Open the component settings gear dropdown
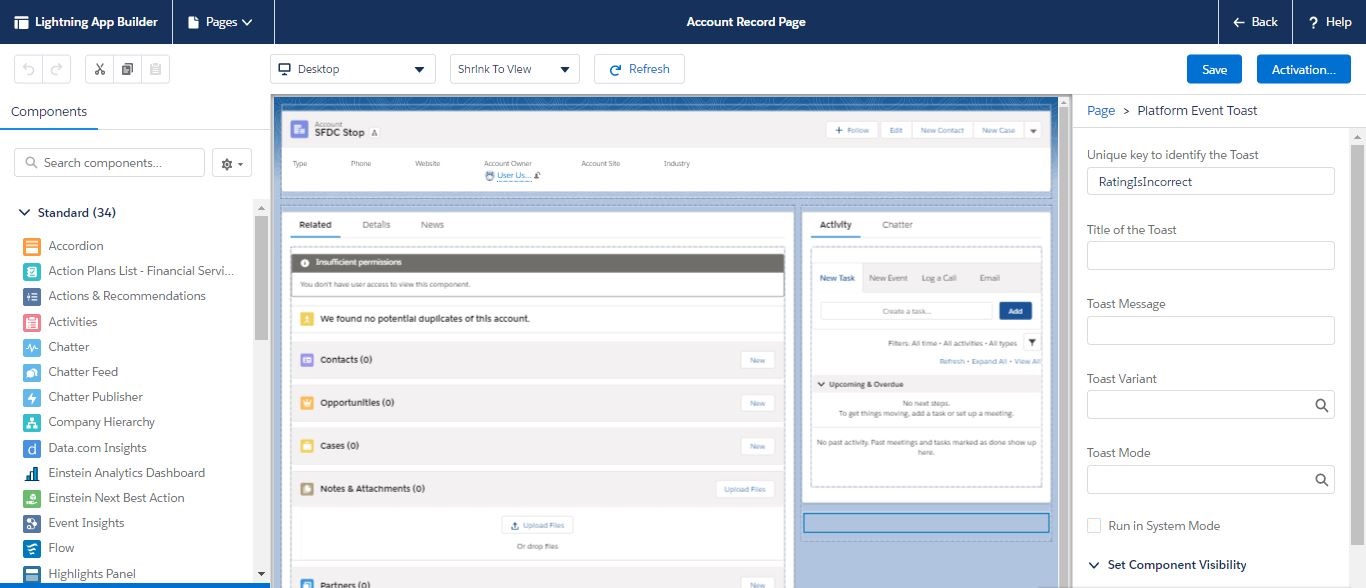Image resolution: width=1366 pixels, height=588 pixels. click(232, 163)
